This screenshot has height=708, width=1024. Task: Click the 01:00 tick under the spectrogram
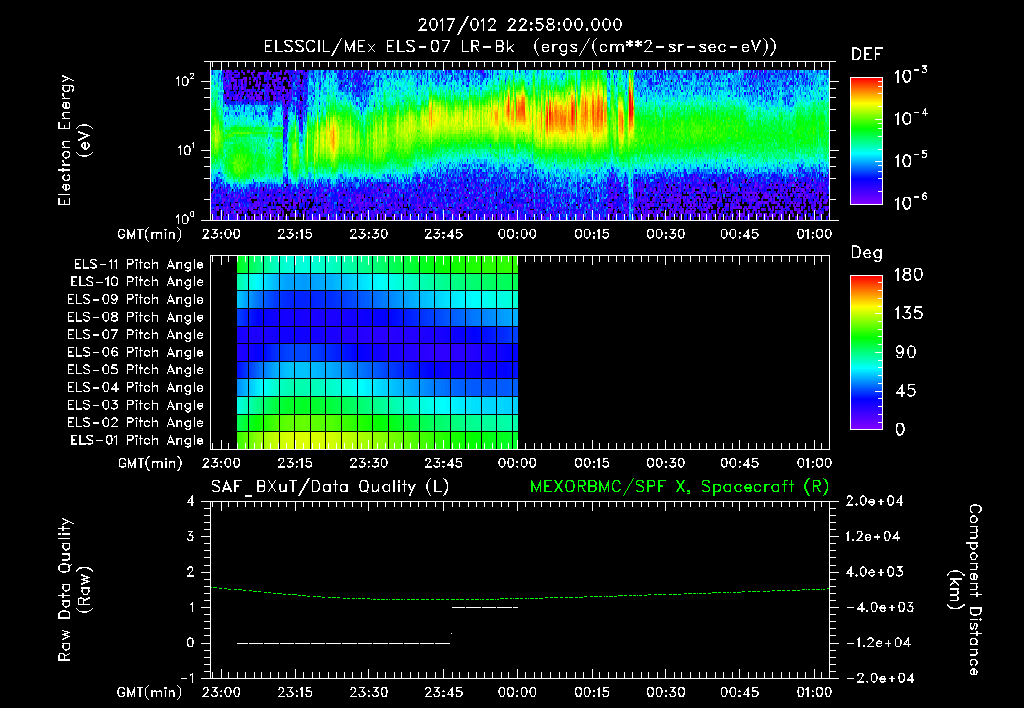814,234
